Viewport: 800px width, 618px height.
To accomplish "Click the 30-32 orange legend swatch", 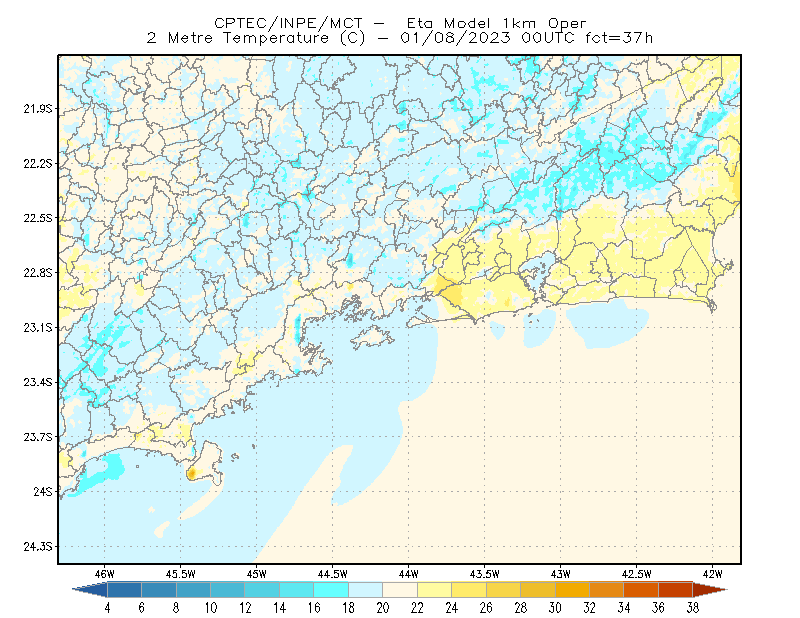I will tap(572, 590).
